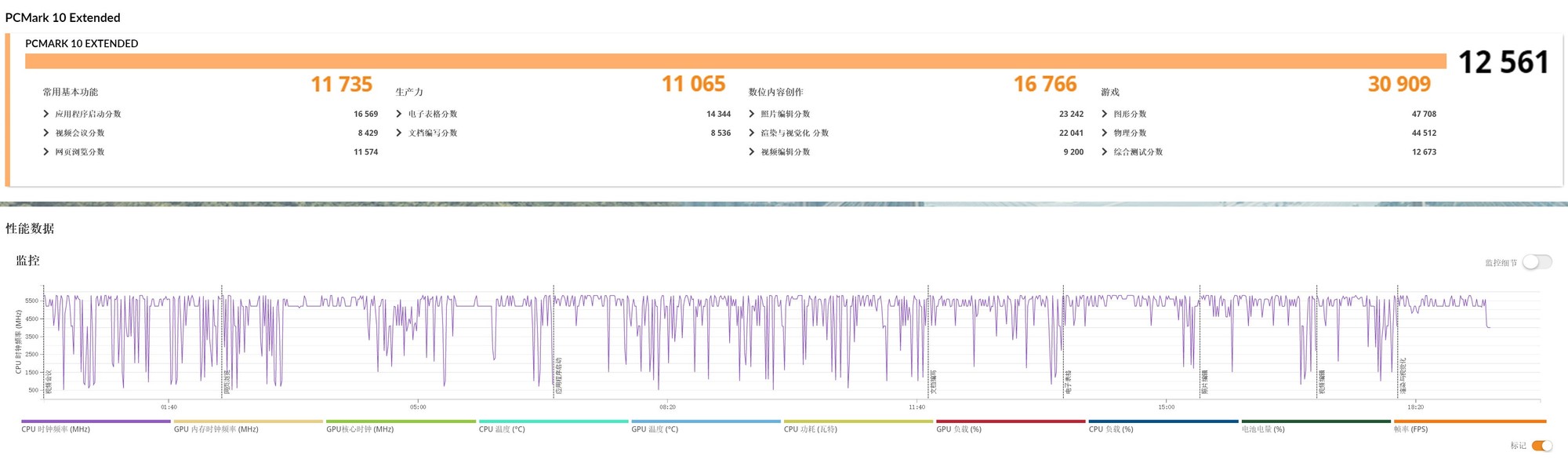Click the 数位内容创作 score 16 766
Viewport: 1568px width, 474px height.
click(1045, 84)
